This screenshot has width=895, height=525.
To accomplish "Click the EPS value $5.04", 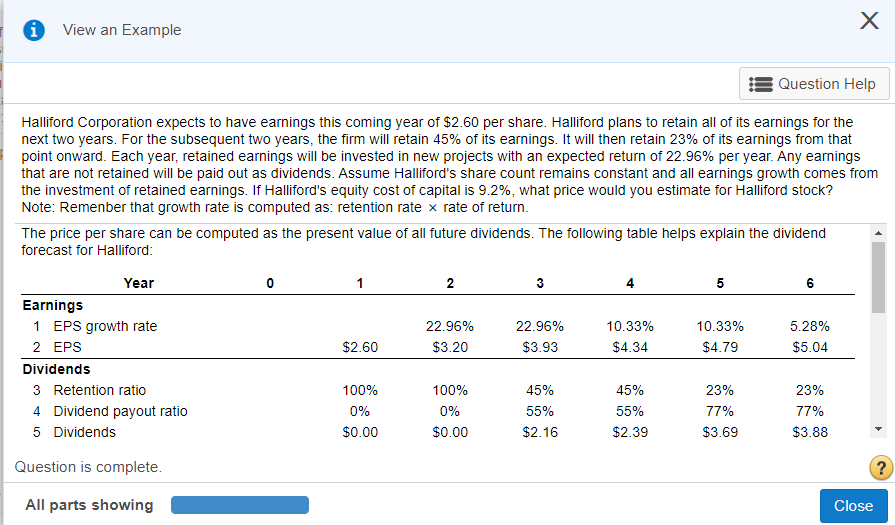I will (810, 348).
